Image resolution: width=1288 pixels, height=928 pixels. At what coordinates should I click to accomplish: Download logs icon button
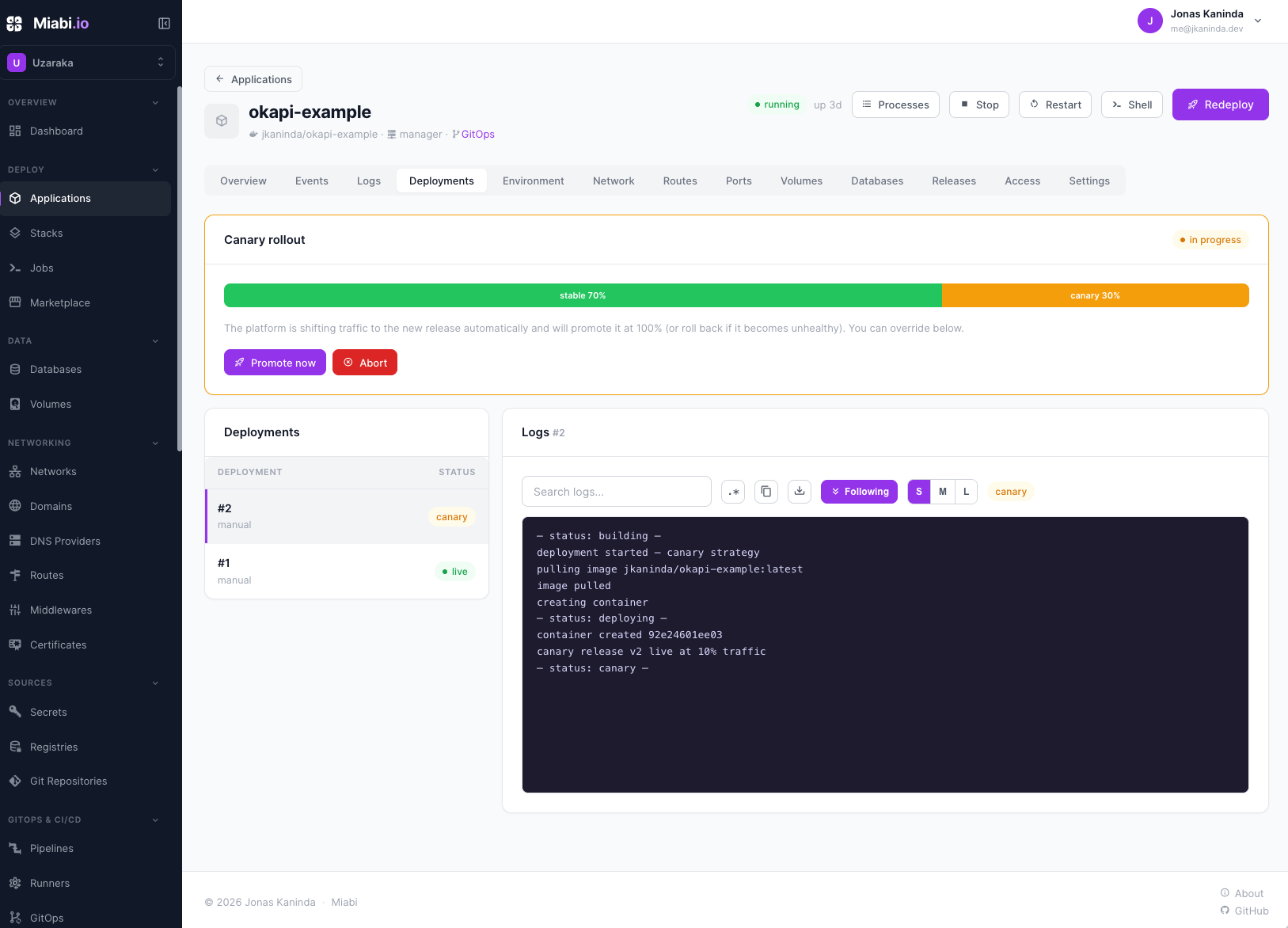point(800,492)
